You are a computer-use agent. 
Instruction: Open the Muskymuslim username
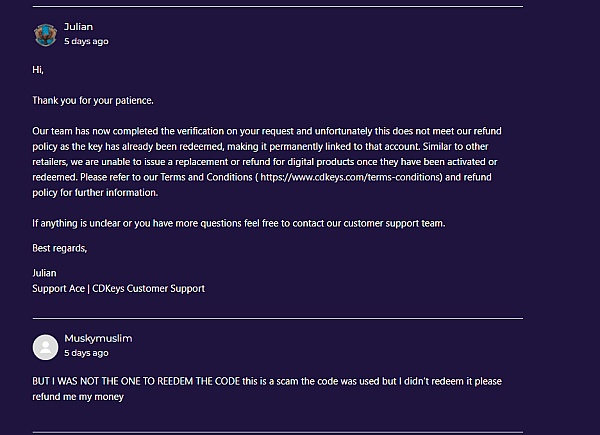tap(98, 338)
